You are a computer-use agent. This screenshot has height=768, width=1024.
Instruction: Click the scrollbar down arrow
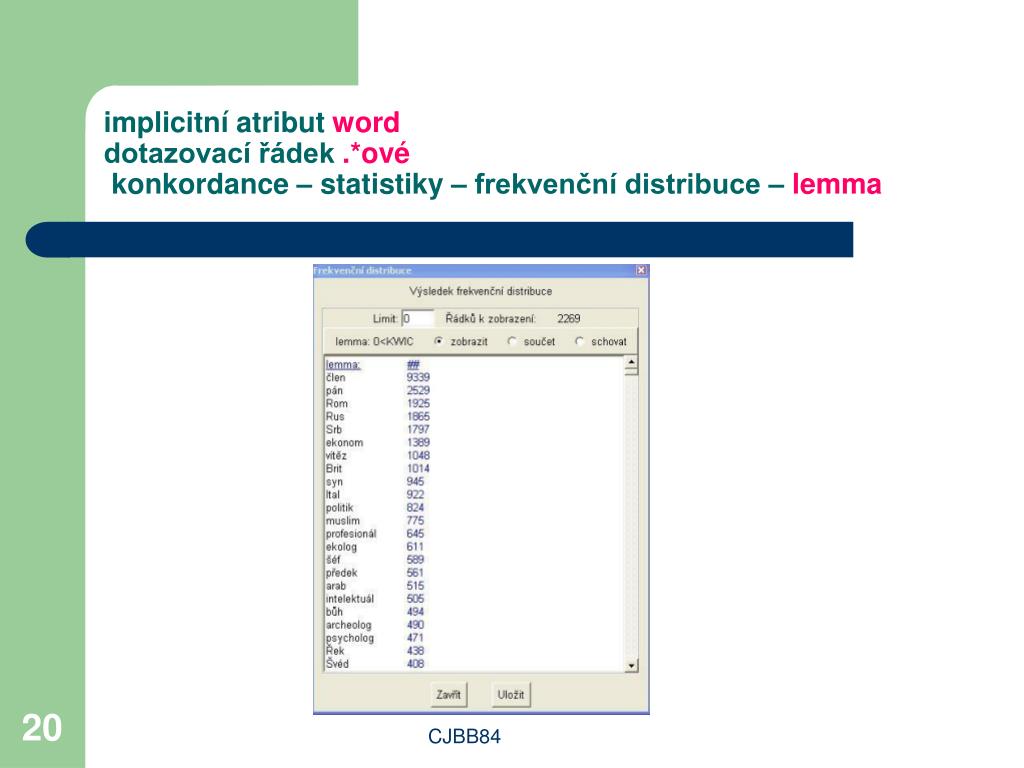(x=631, y=665)
